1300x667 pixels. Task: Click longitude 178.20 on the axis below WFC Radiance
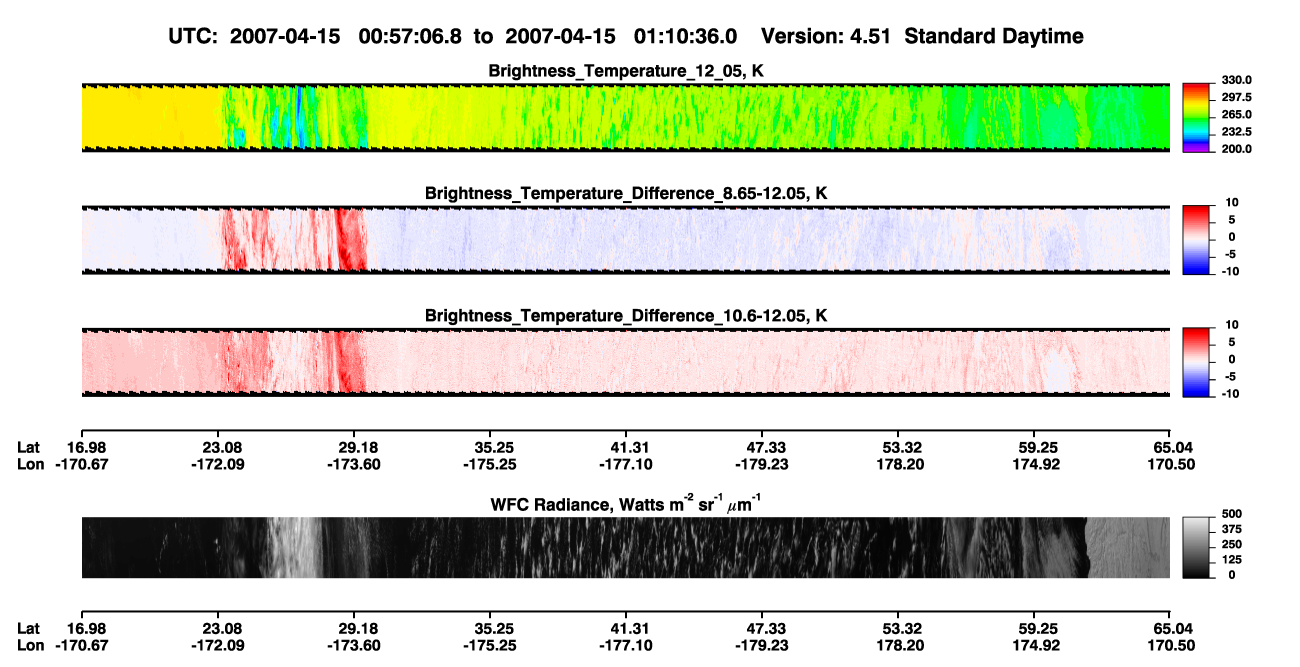901,645
